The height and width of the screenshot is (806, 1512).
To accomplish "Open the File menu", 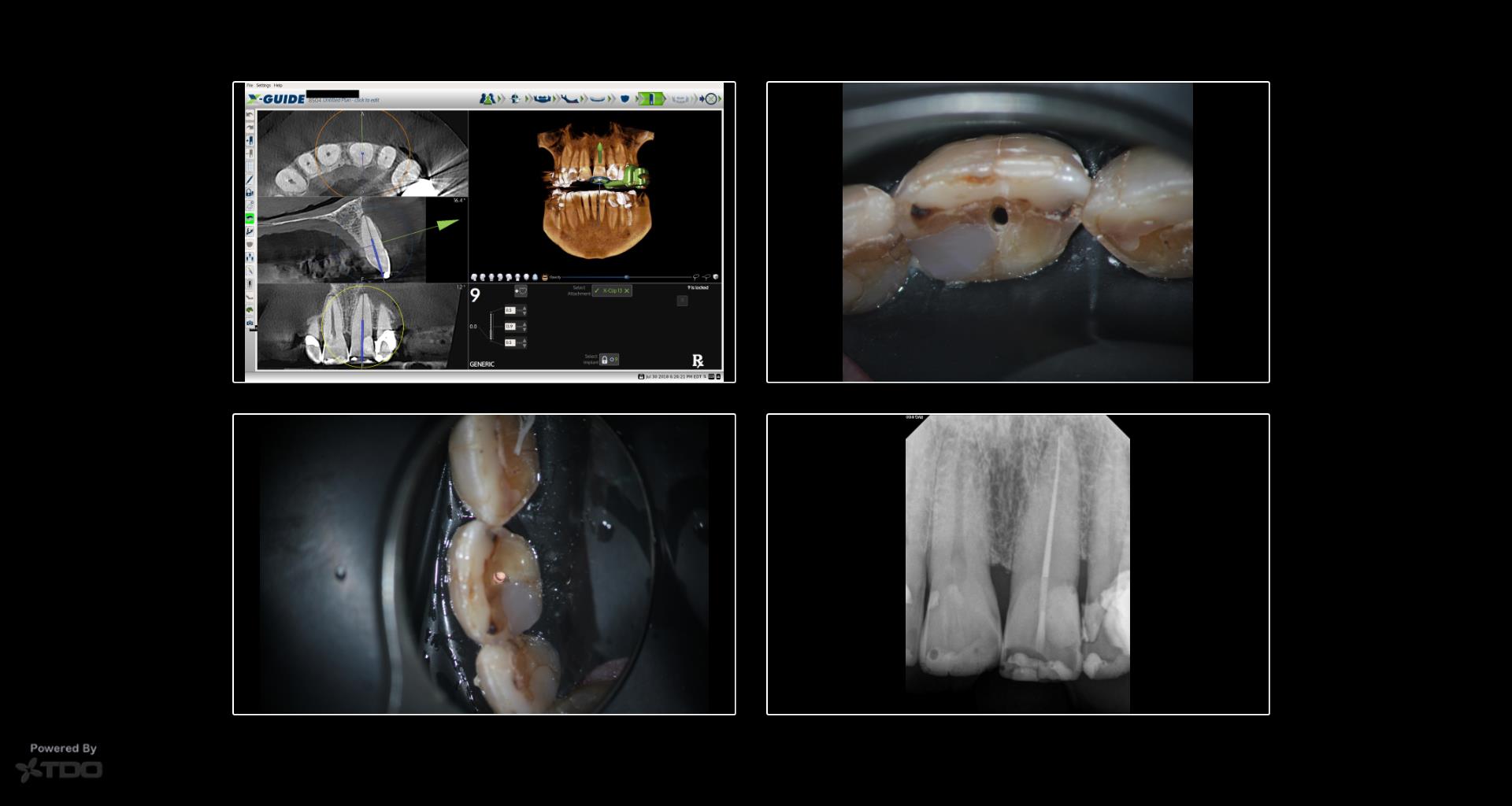I will tap(250, 85).
